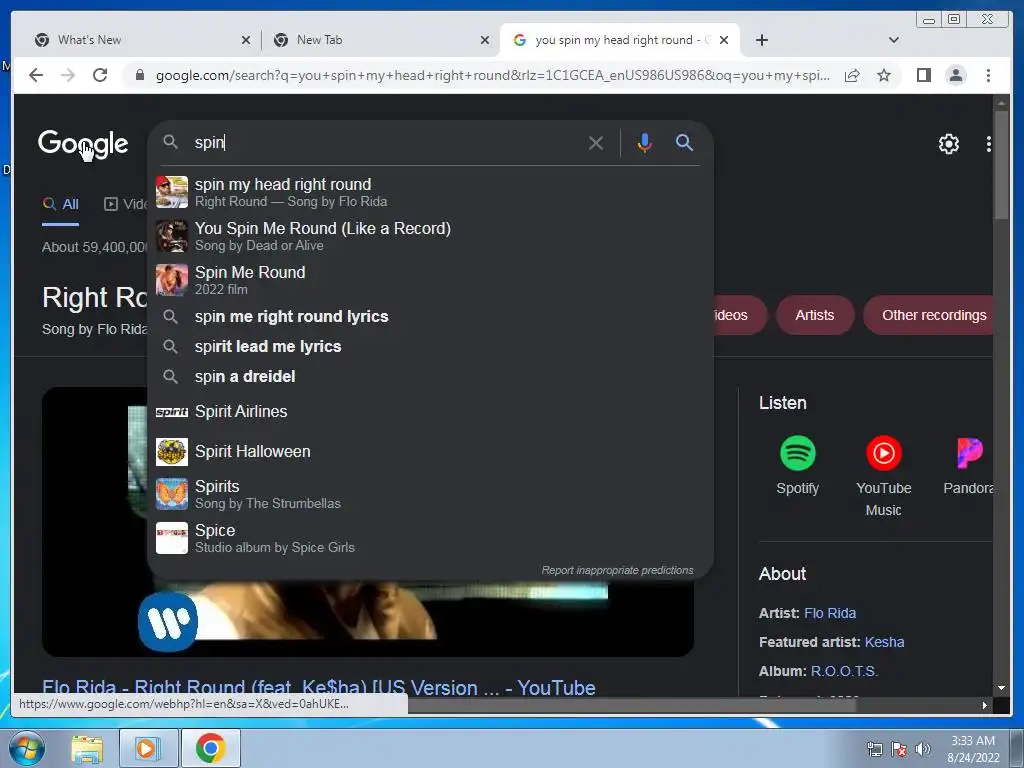The width and height of the screenshot is (1024, 768).
Task: Choose 'spin me right round lyrics' suggestion
Action: point(430,317)
